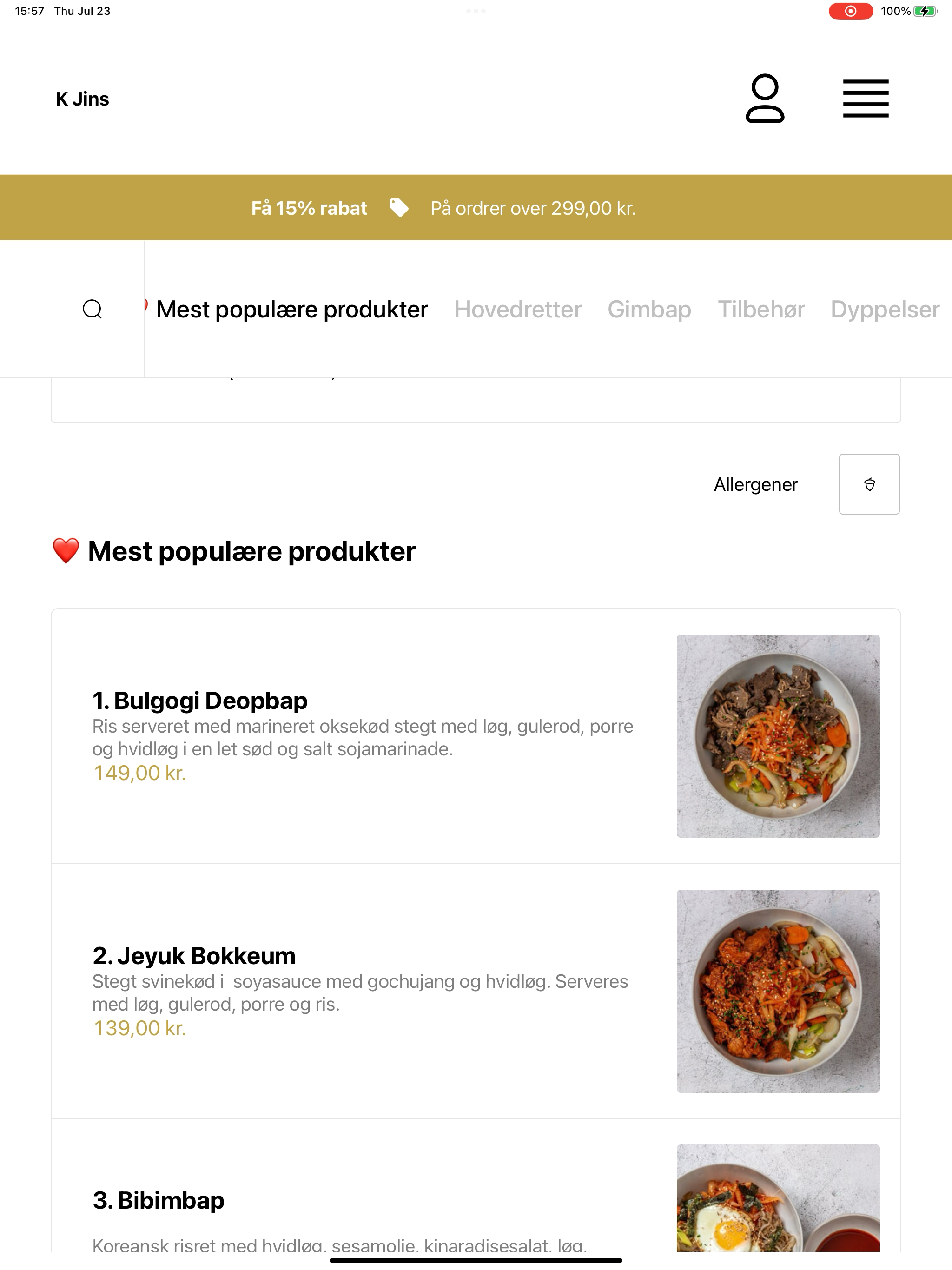The height and width of the screenshot is (1270, 952).
Task: Click the Jeyuk Bokkeum description text
Action: [361, 992]
